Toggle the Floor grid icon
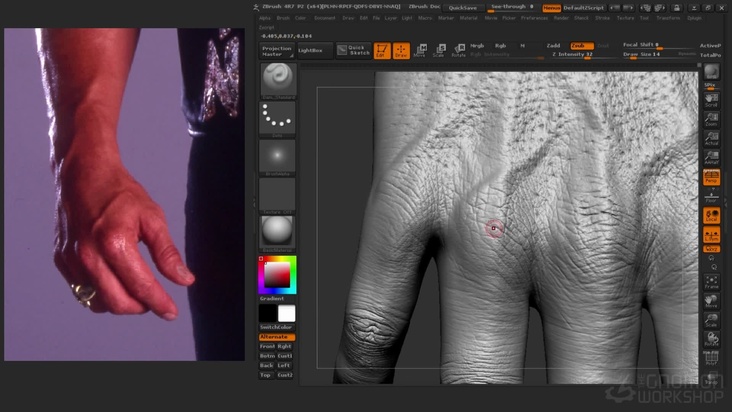This screenshot has width=732, height=412. (711, 197)
